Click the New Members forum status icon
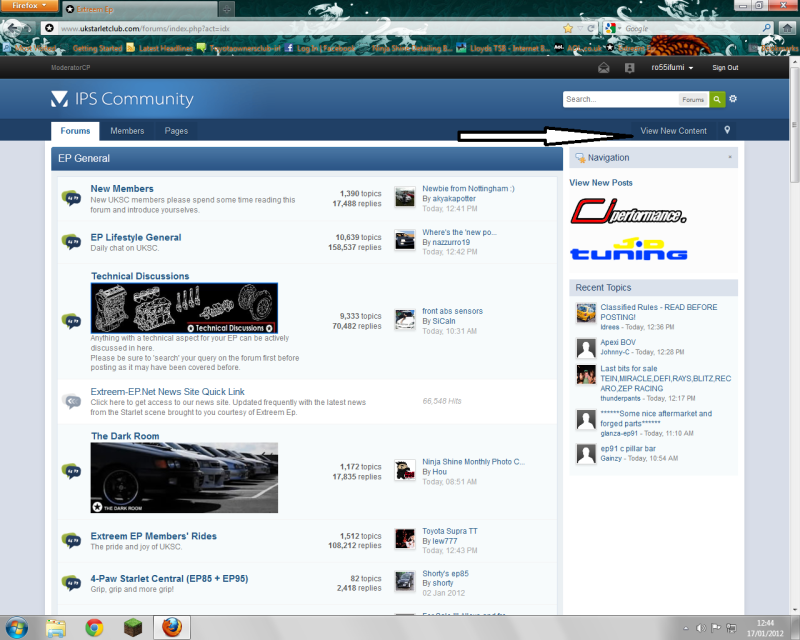 [x=71, y=198]
